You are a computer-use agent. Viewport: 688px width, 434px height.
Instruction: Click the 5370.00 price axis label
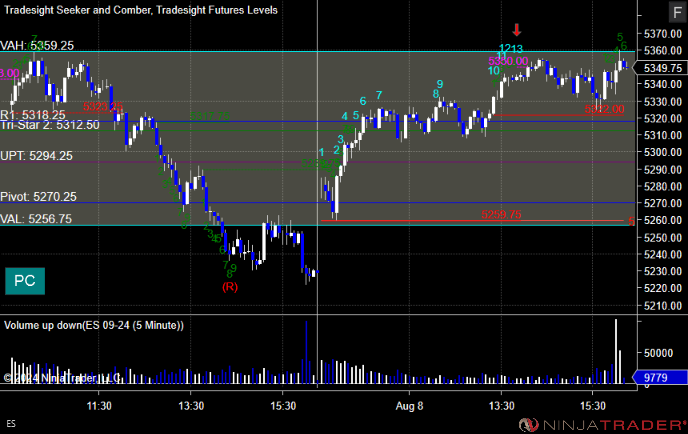tap(663, 34)
